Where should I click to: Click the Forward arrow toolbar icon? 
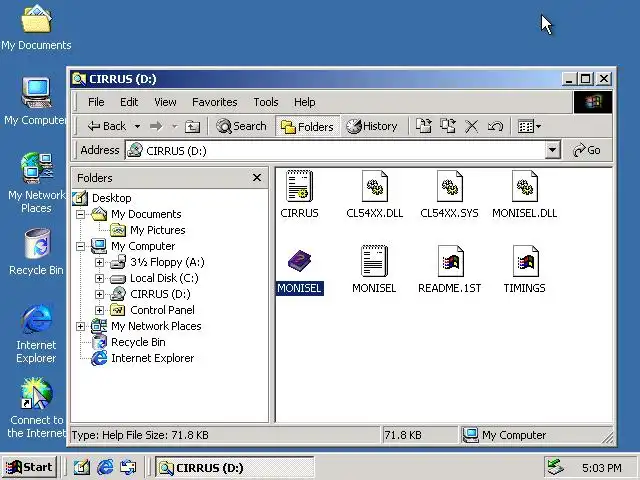pyautogui.click(x=156, y=126)
